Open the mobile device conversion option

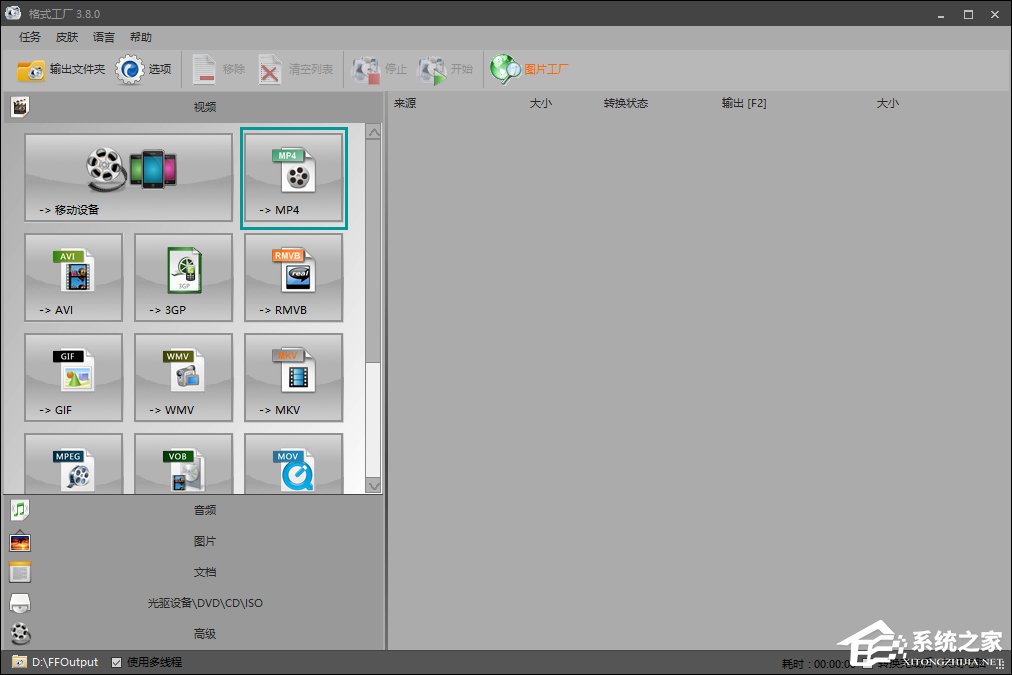[x=128, y=177]
